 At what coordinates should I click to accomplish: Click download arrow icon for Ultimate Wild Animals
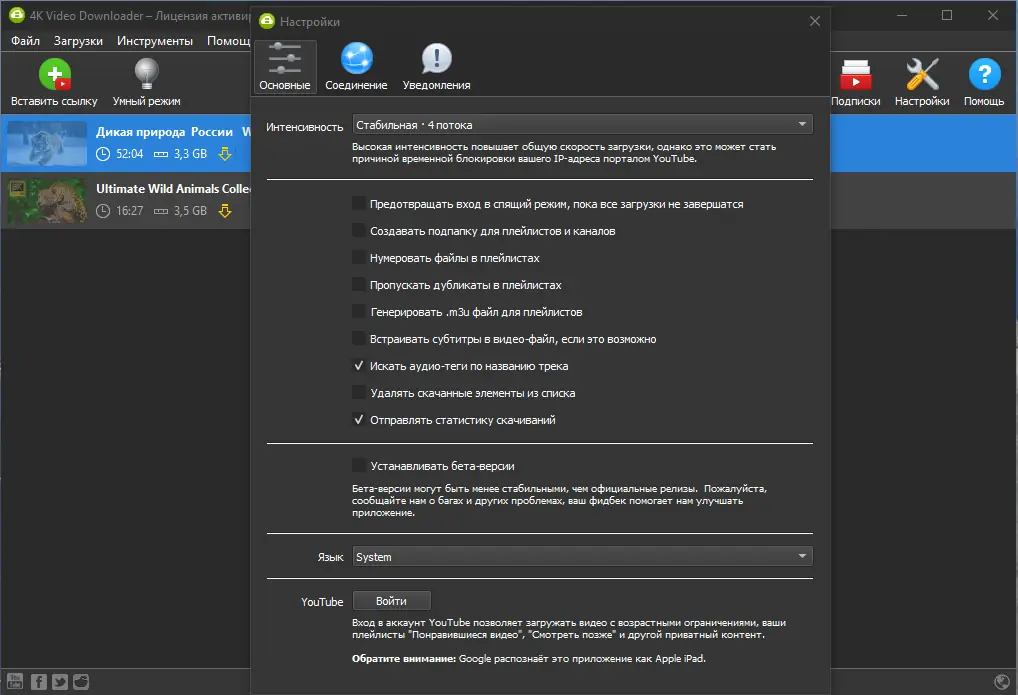tap(225, 211)
